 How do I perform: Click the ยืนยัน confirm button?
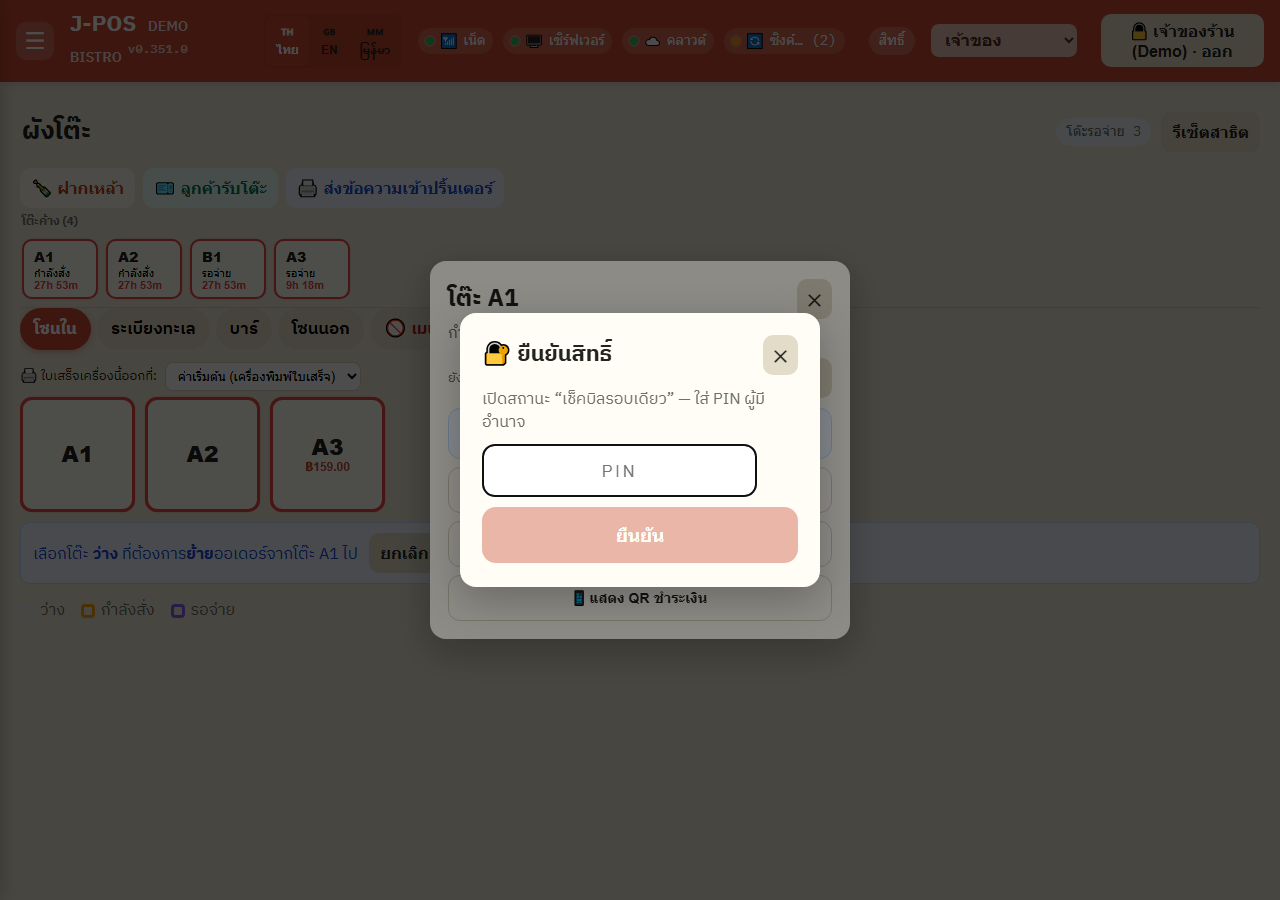(x=640, y=535)
